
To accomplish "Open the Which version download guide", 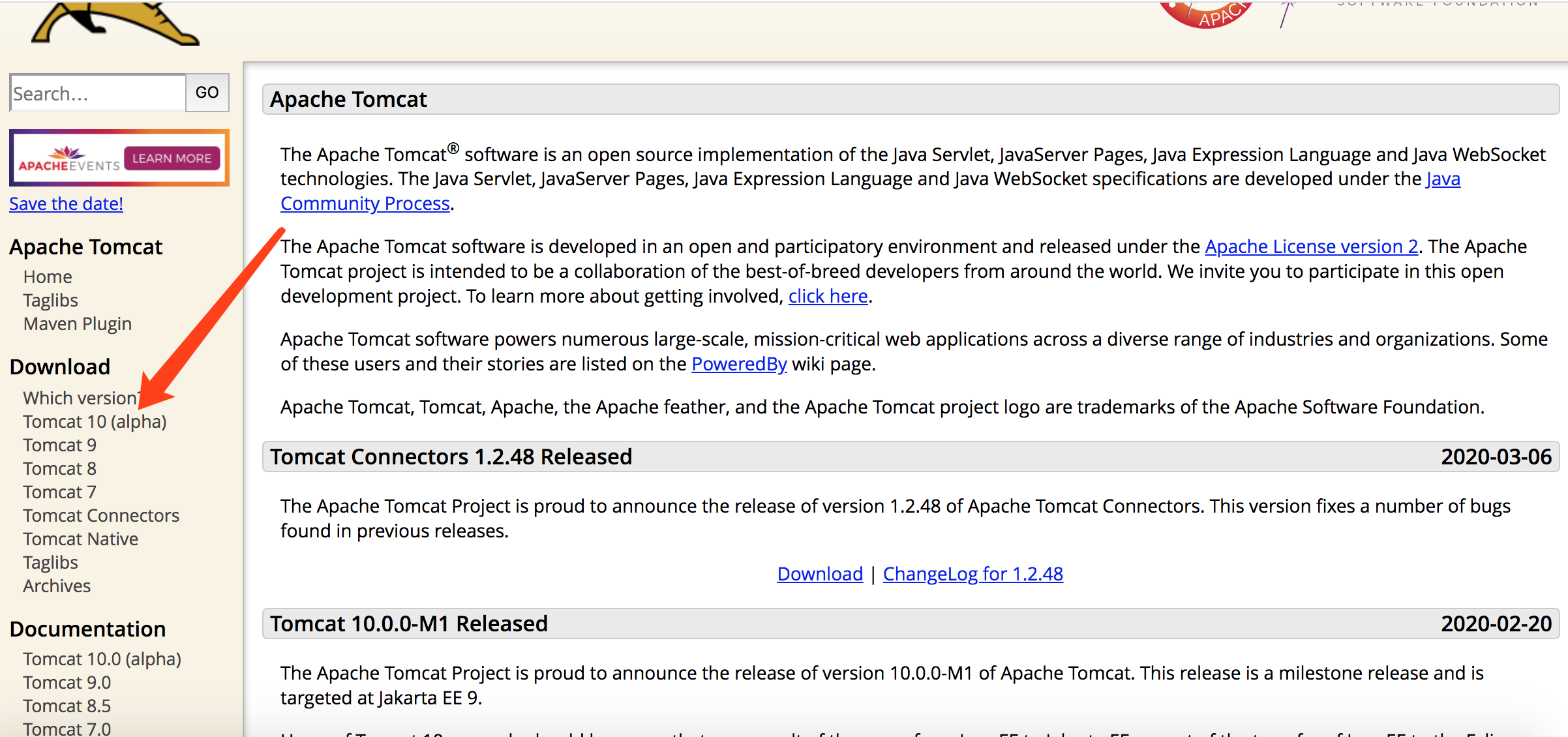I will coord(80,397).
